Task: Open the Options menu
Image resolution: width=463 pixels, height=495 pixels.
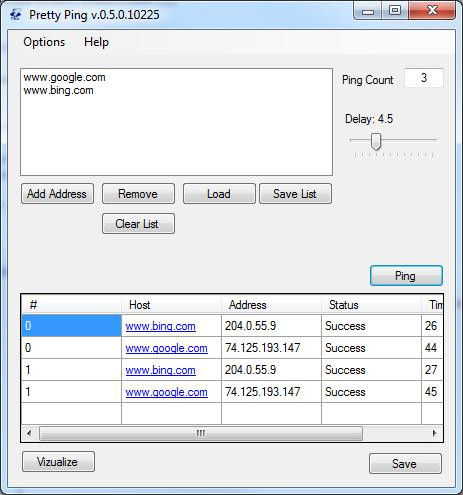Action: 44,42
